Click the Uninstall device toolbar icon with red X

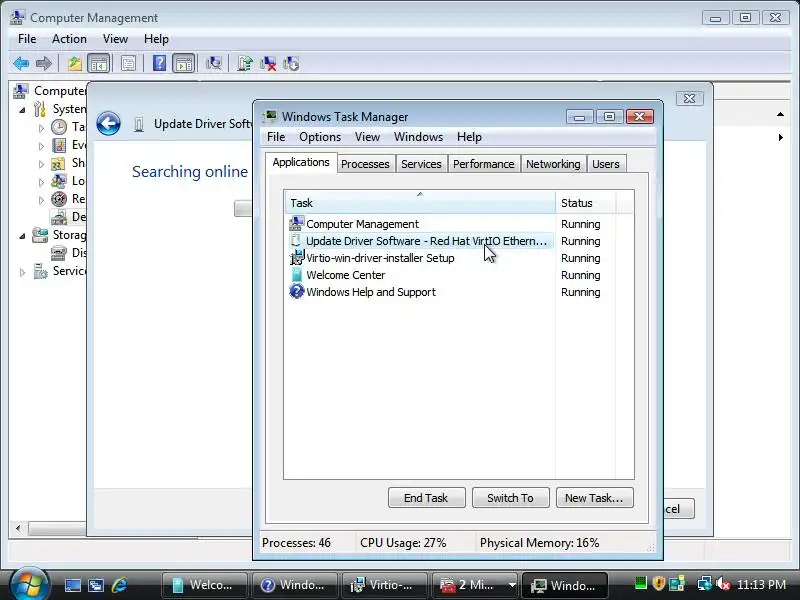(268, 64)
